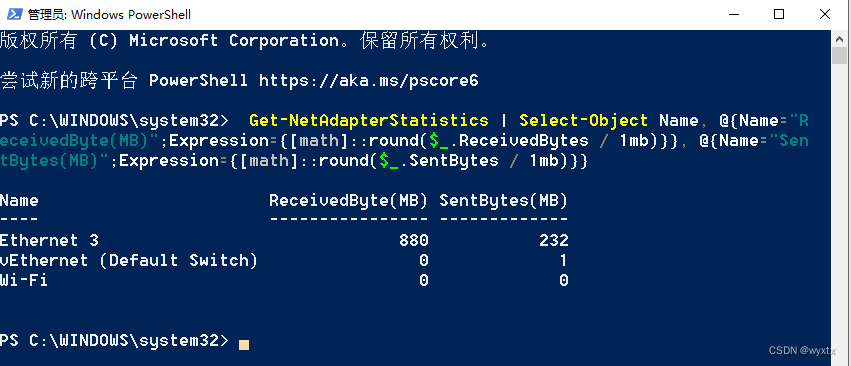851x366 pixels.
Task: Click the Wi-Fi adapter row
Action: click(284, 280)
